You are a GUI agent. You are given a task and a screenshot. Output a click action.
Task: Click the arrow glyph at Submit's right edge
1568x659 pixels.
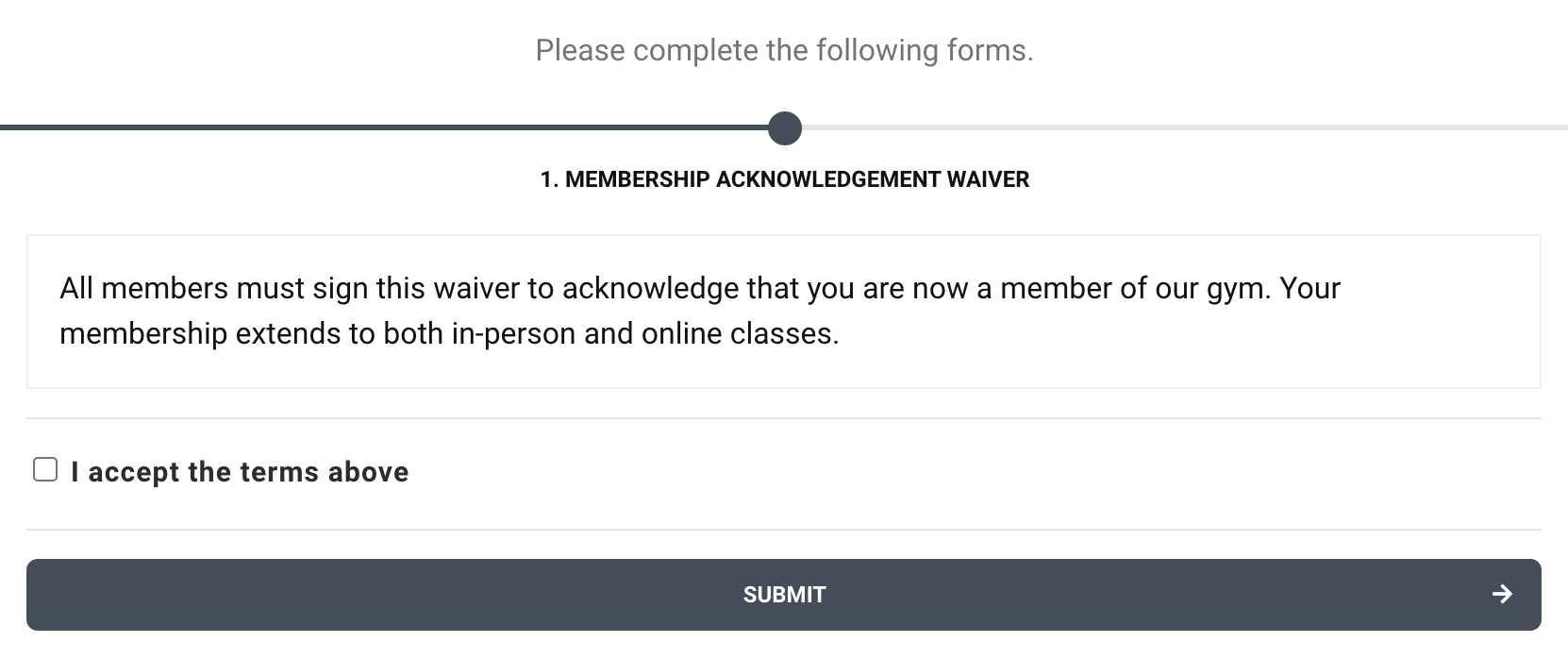click(1504, 595)
